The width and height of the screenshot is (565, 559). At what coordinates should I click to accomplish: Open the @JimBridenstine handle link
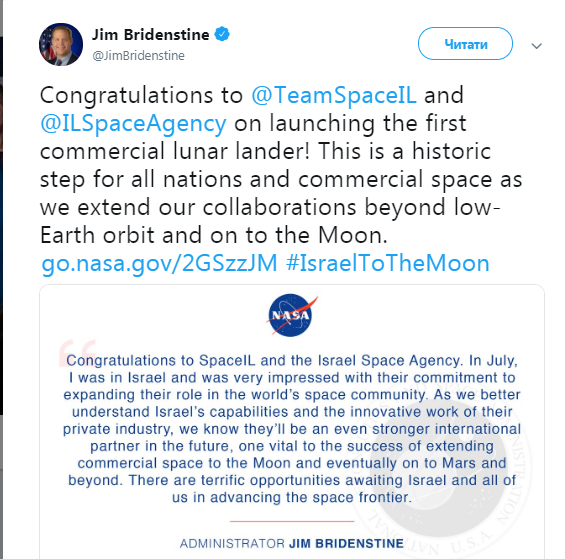(138, 56)
